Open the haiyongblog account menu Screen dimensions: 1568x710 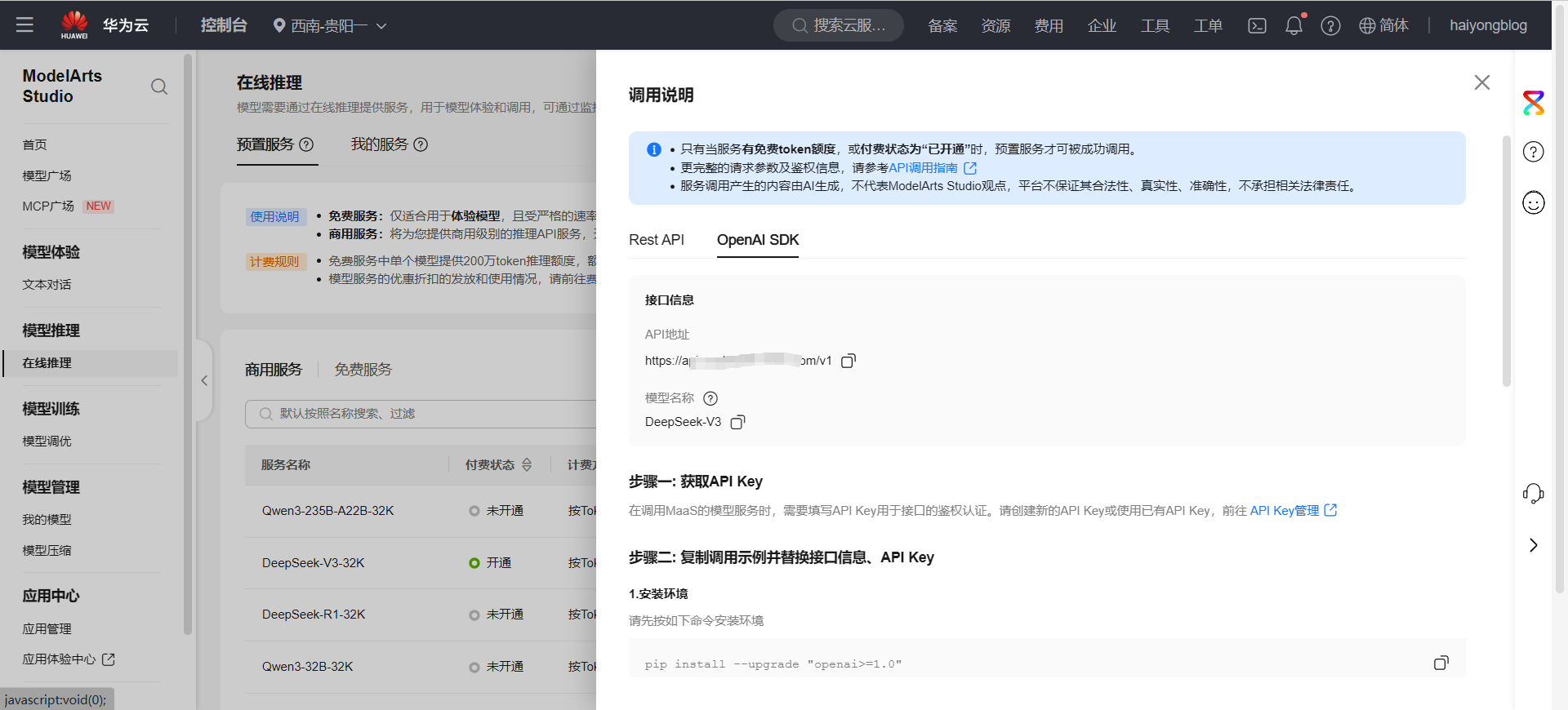coord(1488,25)
